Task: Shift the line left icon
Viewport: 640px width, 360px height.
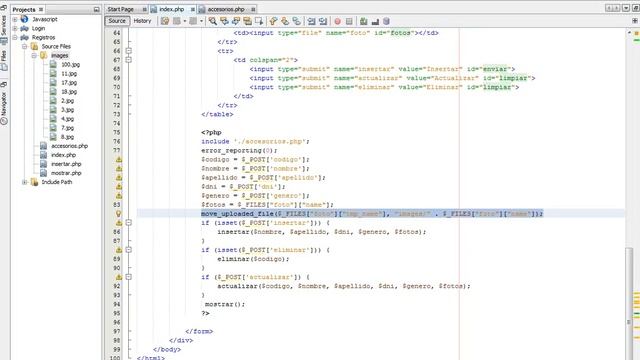Action: [311, 21]
